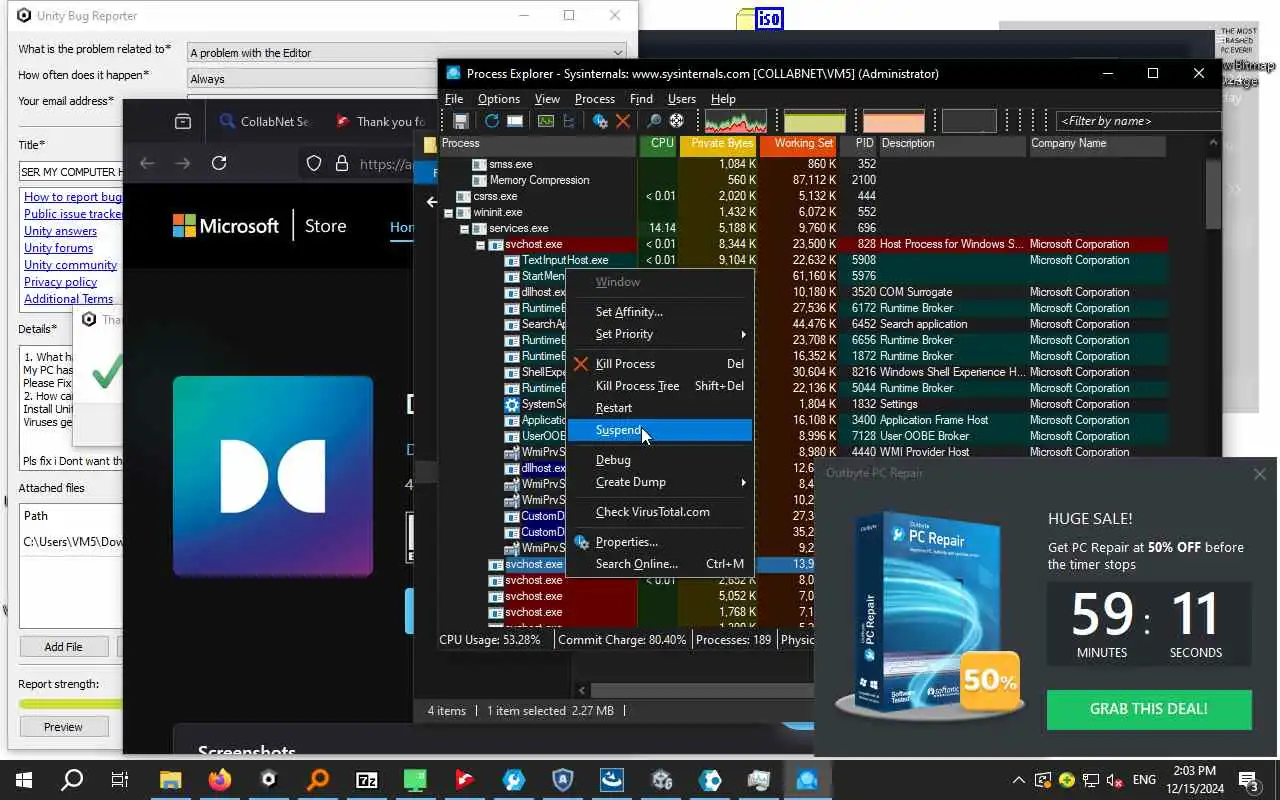This screenshot has height=800, width=1280.
Task: Click the browser back arrow
Action: [147, 163]
